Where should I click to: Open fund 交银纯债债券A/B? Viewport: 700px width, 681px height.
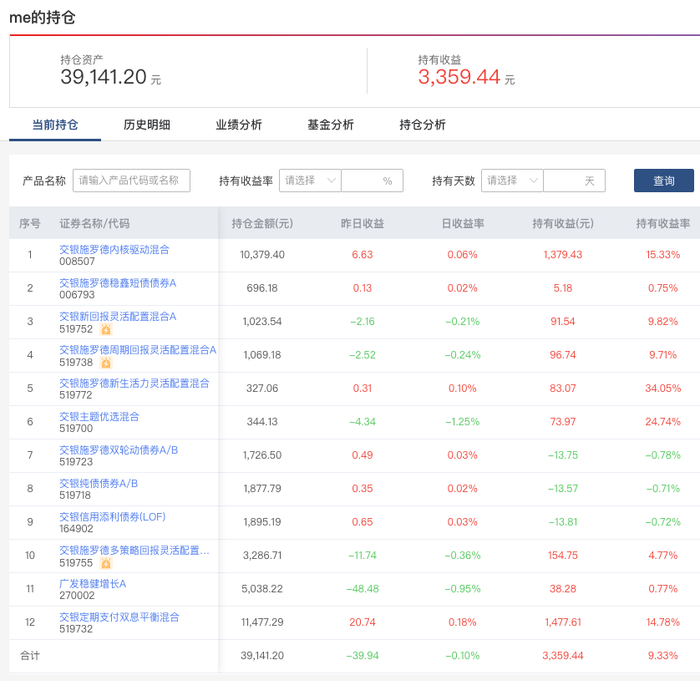point(99,484)
